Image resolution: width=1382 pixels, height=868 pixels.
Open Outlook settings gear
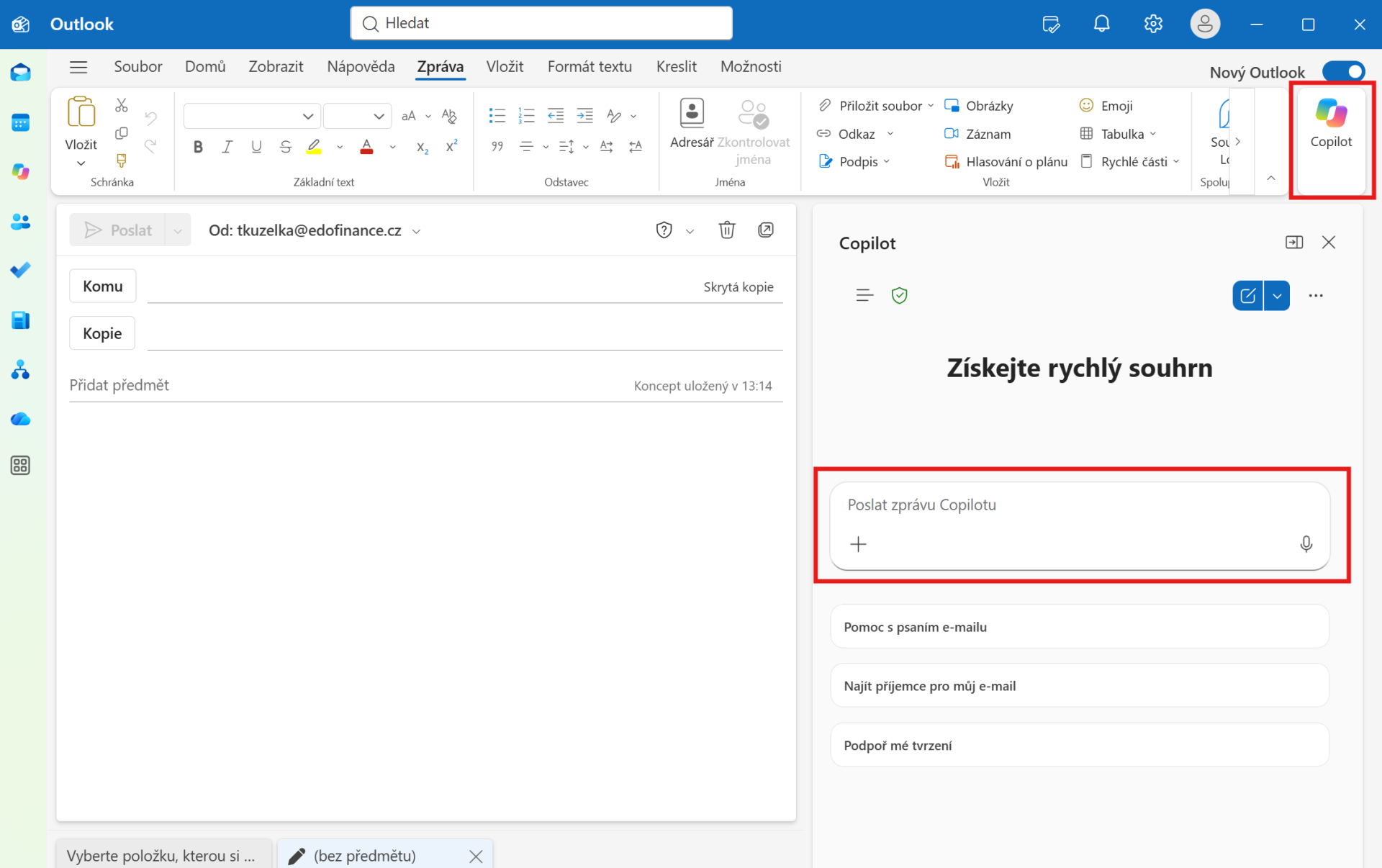pyautogui.click(x=1153, y=24)
